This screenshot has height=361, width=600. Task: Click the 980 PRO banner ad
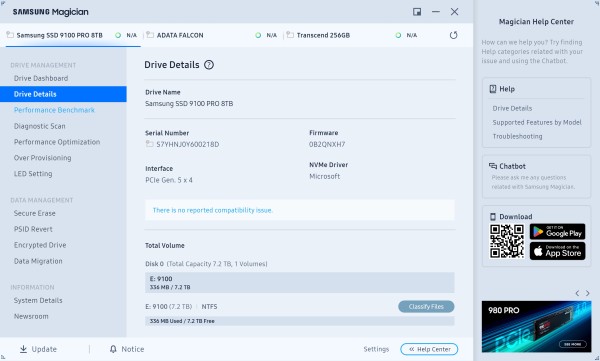[536, 327]
